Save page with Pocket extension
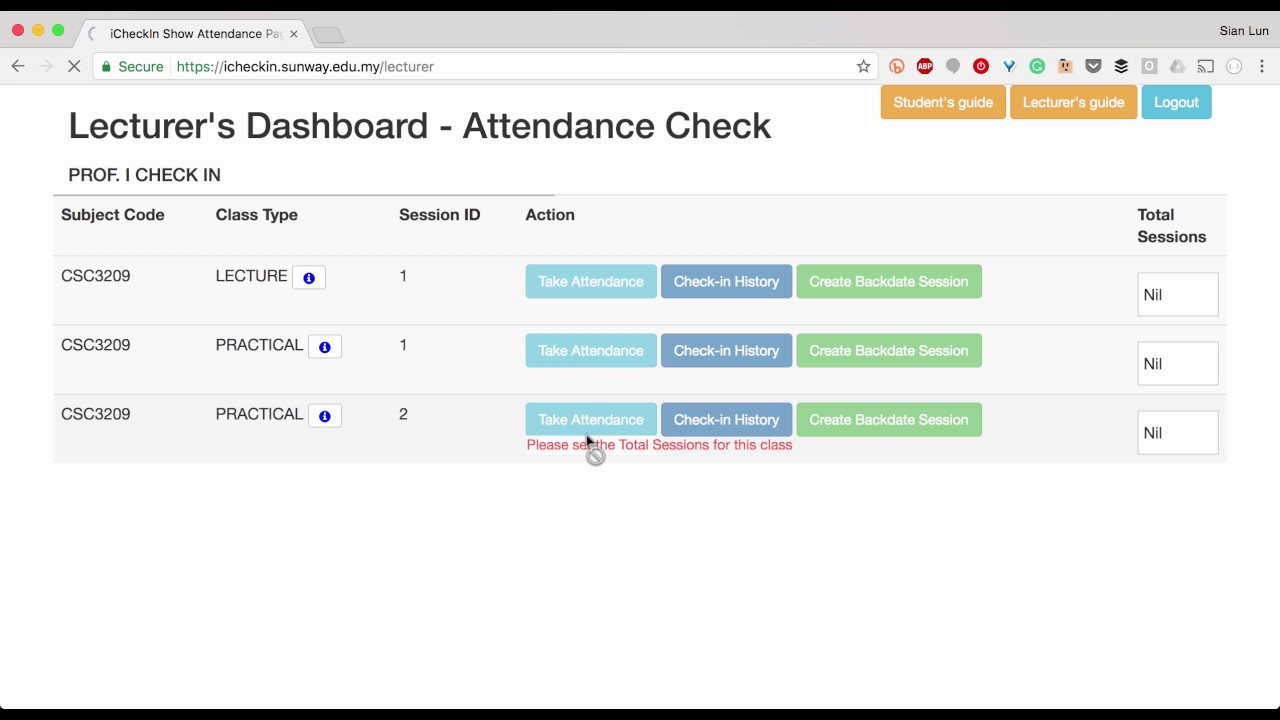The height and width of the screenshot is (720, 1280). tap(1093, 66)
